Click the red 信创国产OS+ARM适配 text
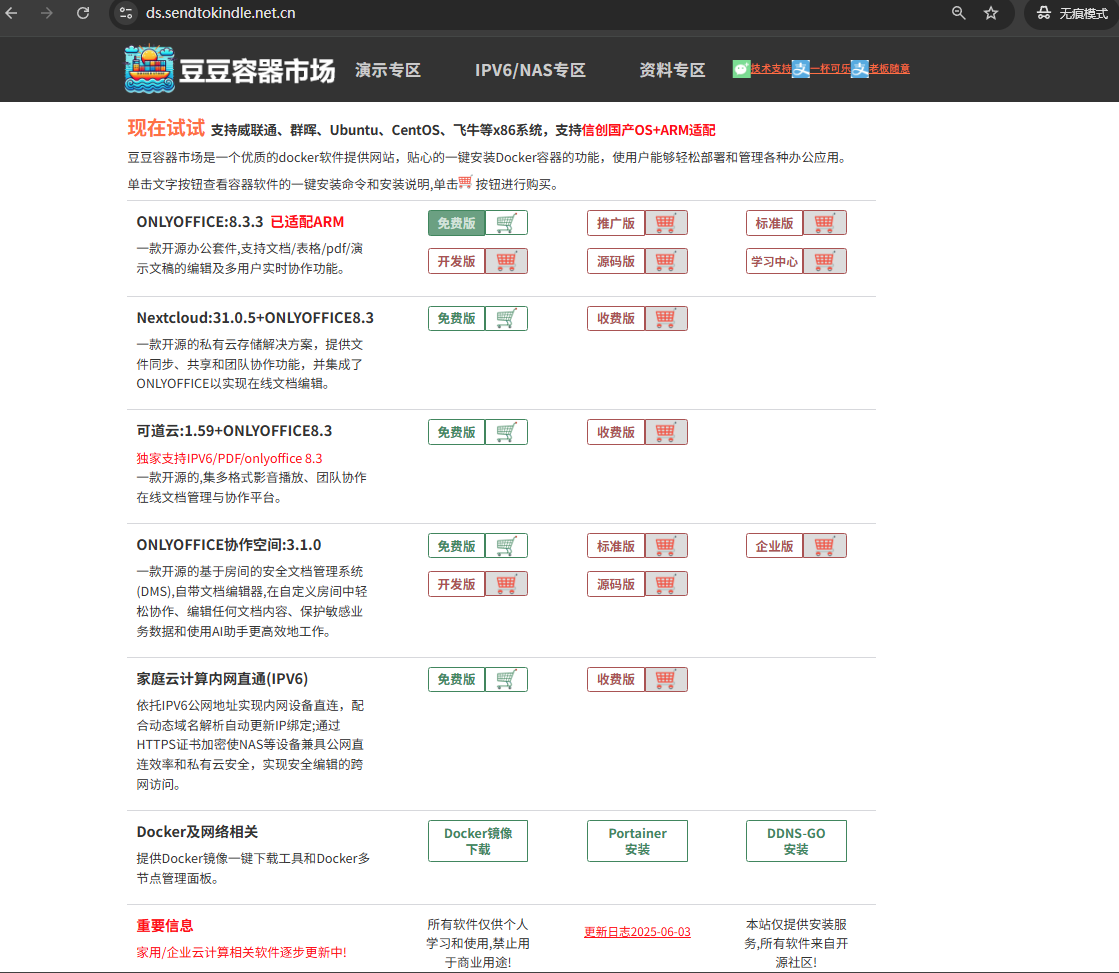The height and width of the screenshot is (973, 1119). (x=649, y=130)
